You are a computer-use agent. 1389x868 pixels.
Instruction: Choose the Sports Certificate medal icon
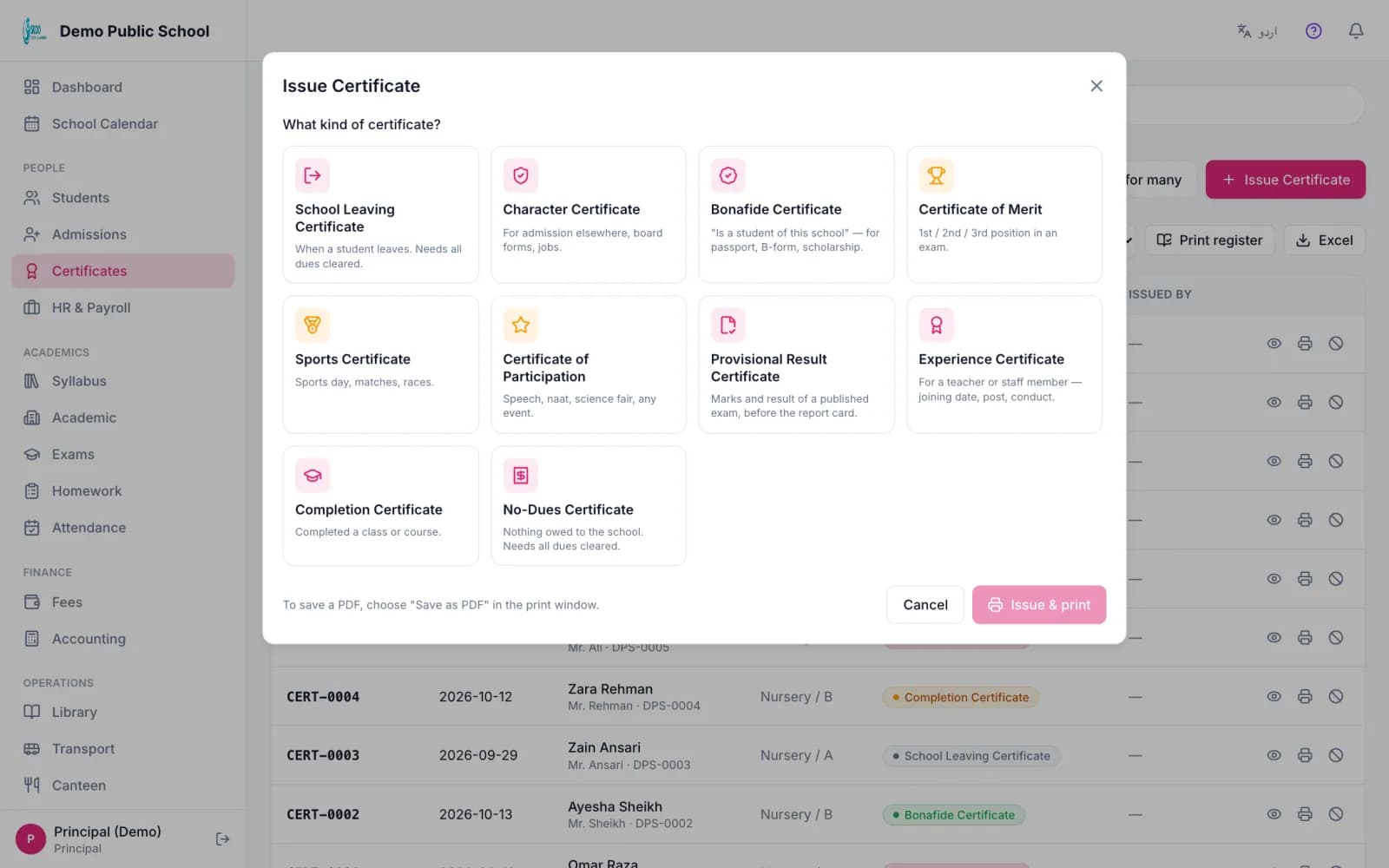pos(313,325)
